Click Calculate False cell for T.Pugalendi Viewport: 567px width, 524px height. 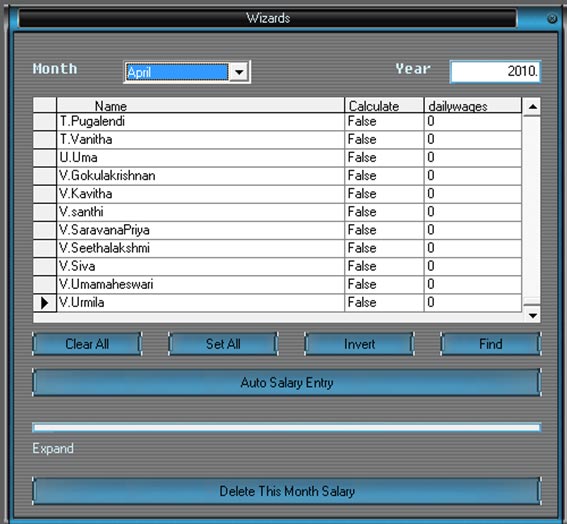point(384,122)
